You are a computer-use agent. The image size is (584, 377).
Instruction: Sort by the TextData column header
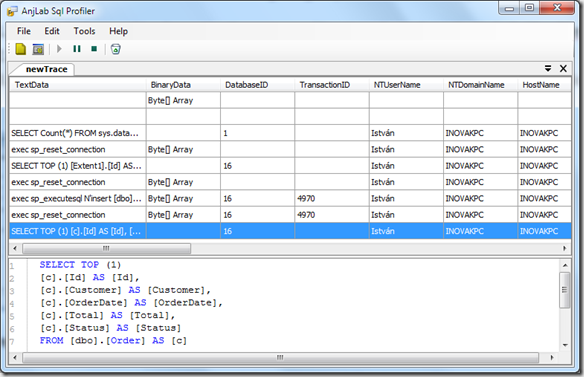pos(78,85)
